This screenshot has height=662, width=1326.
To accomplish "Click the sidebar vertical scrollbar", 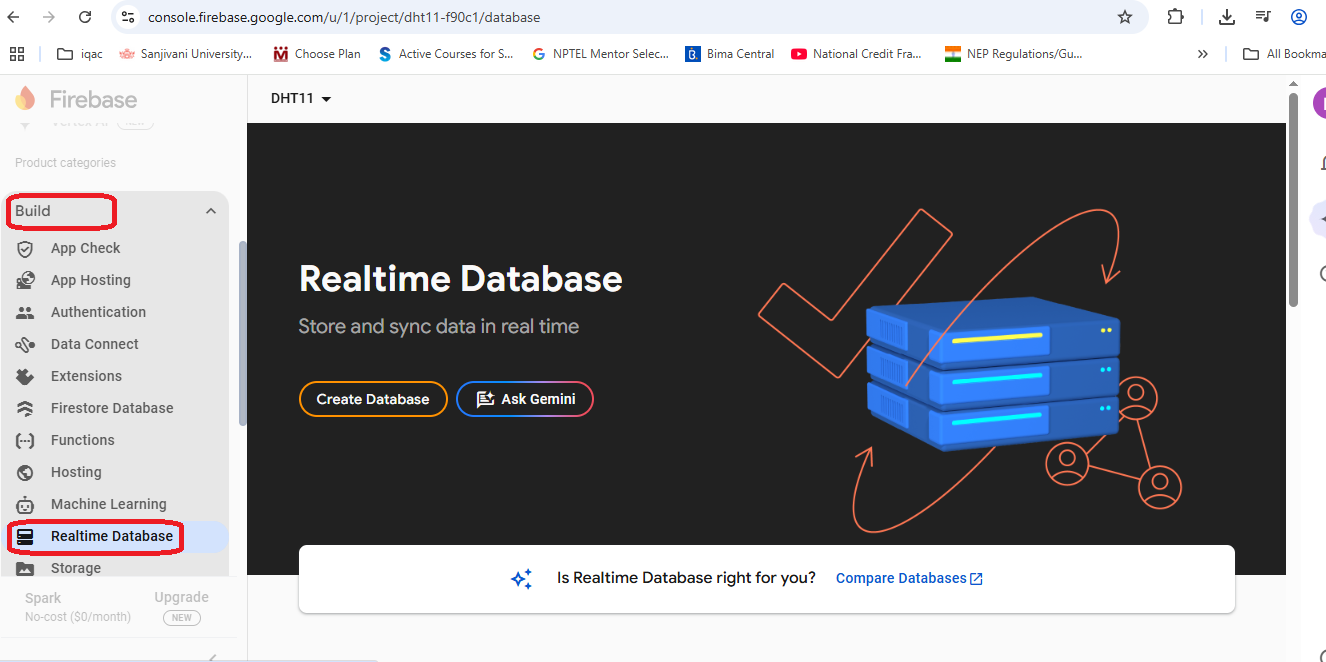I will click(242, 333).
